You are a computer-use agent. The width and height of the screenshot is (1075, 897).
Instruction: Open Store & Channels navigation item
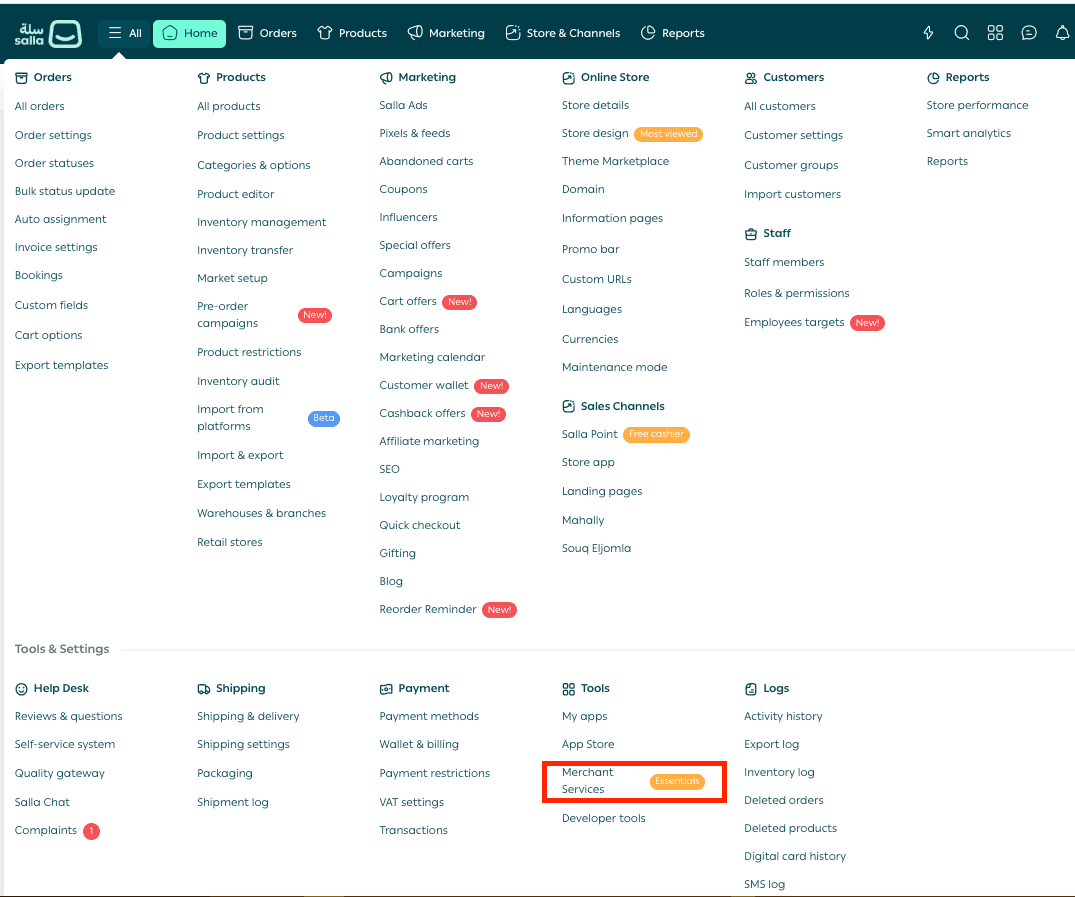coord(562,33)
